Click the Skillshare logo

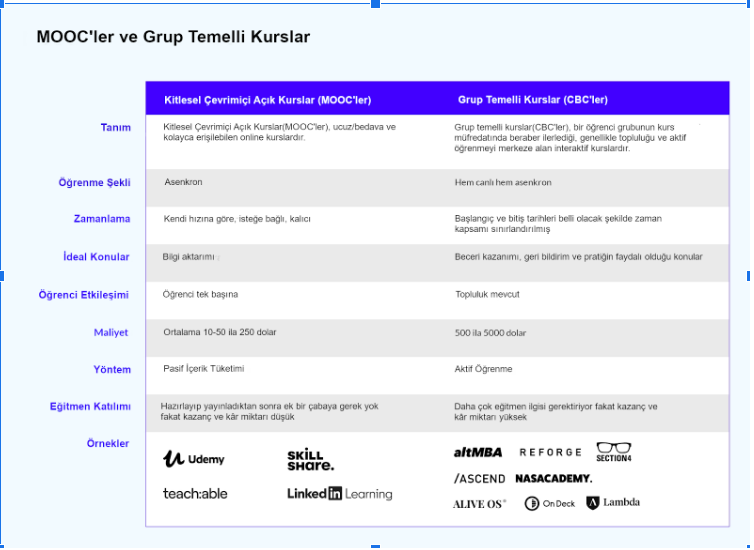click(x=311, y=460)
